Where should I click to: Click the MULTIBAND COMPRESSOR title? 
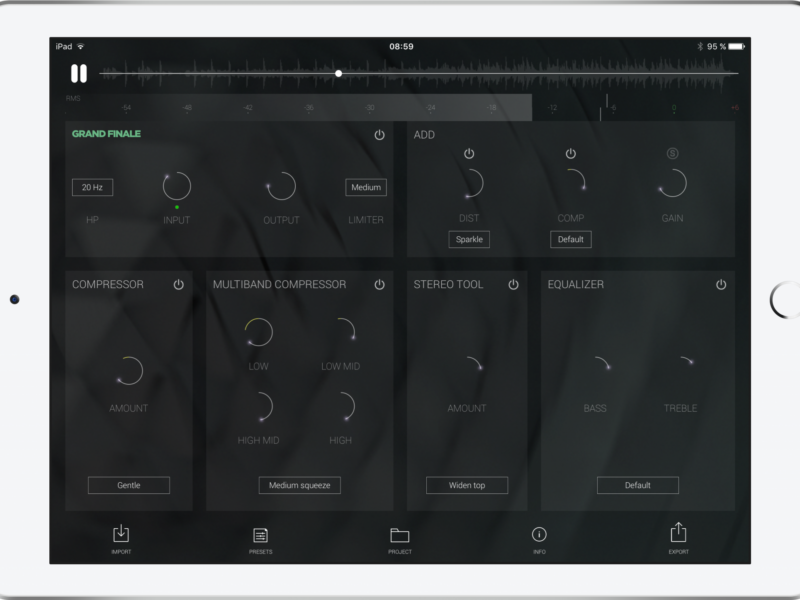(x=279, y=284)
